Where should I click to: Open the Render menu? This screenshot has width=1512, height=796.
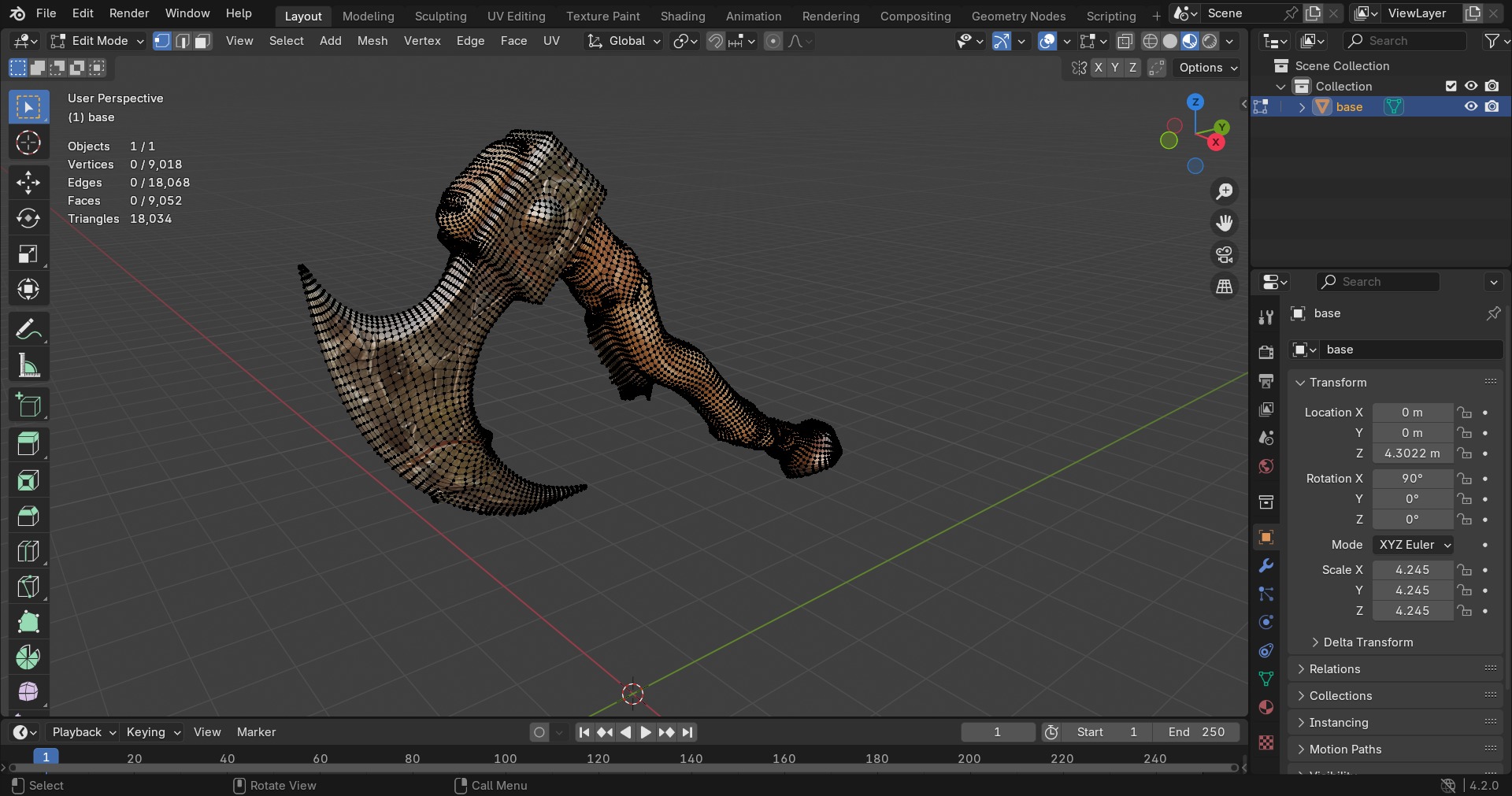pos(129,13)
